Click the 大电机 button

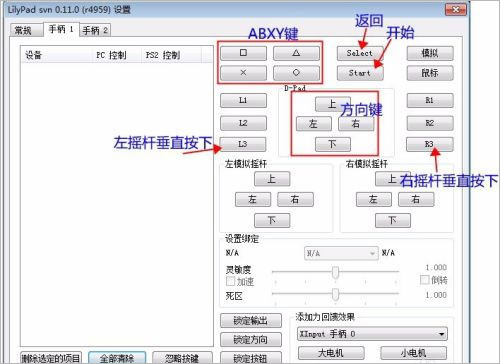[331, 353]
